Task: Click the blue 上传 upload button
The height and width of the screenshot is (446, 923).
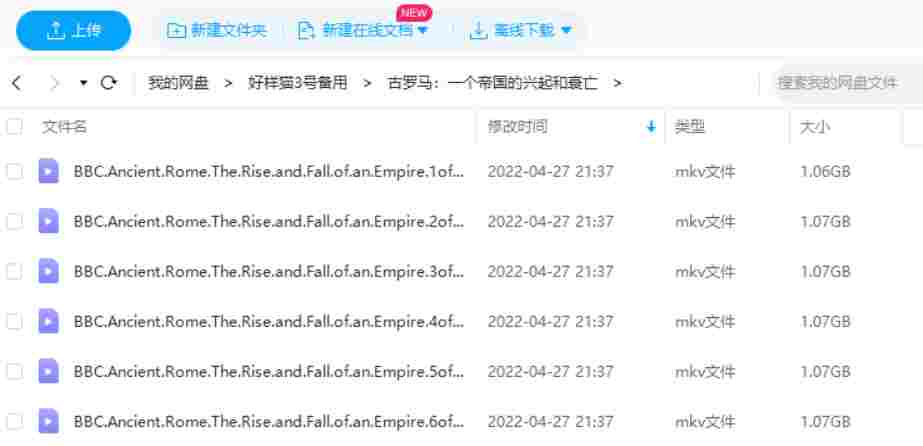Action: click(73, 30)
